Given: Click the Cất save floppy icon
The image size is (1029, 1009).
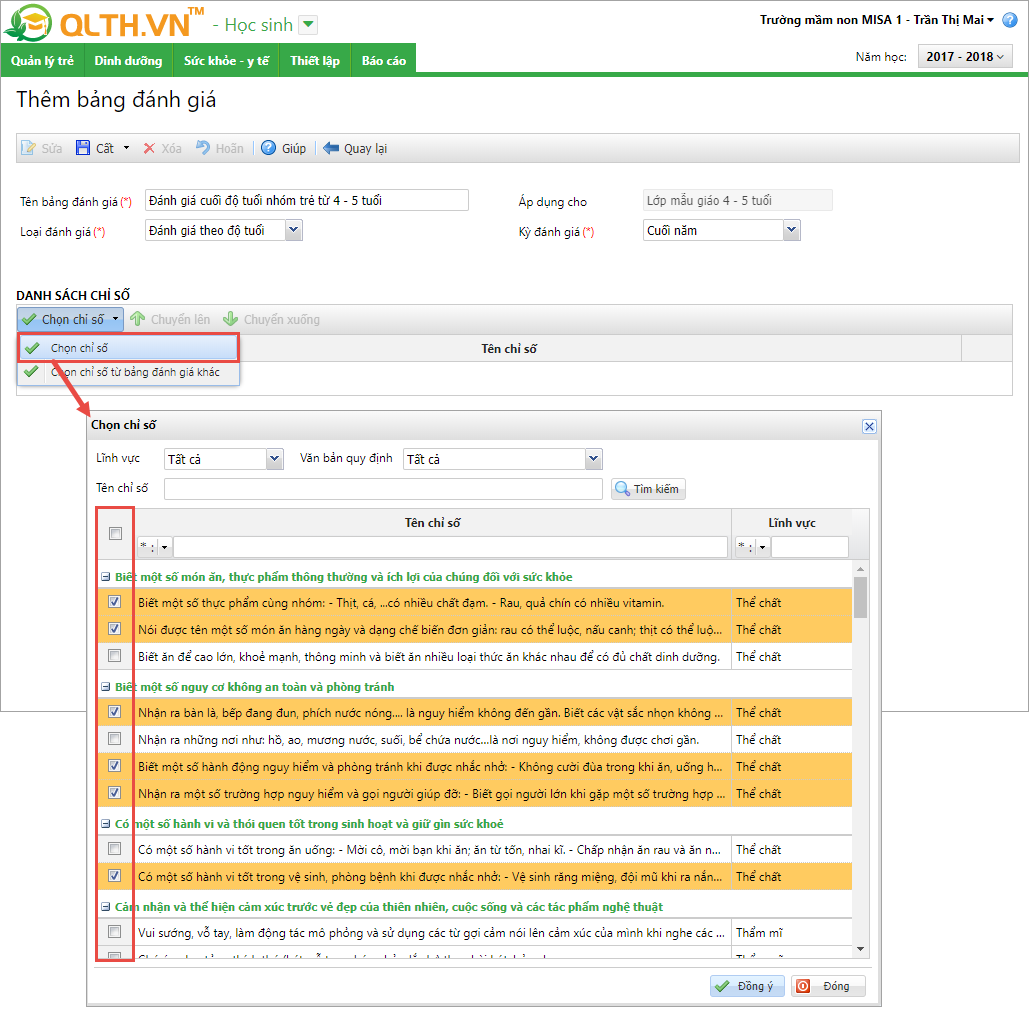Looking at the screenshot, I should click(83, 148).
